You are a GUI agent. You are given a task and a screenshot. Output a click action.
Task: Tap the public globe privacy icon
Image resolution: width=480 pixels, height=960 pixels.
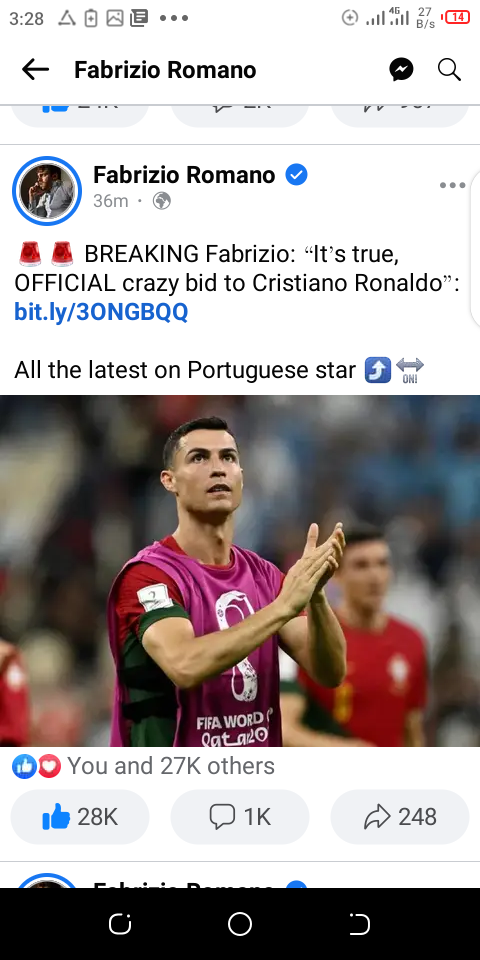point(162,201)
